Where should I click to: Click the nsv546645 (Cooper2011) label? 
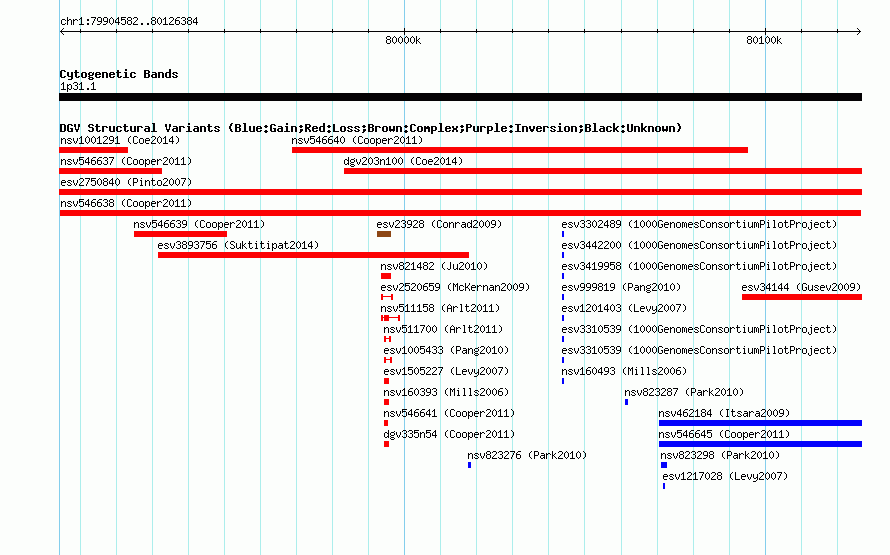click(724, 434)
